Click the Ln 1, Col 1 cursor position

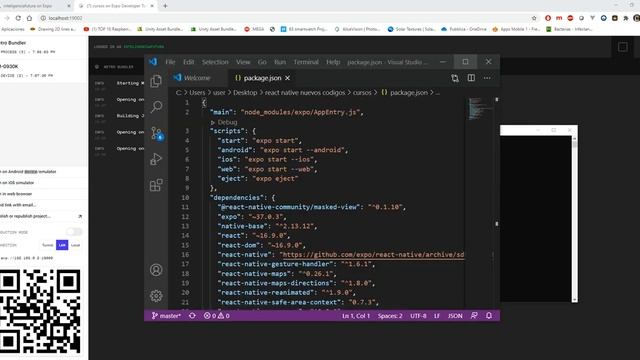click(356, 316)
